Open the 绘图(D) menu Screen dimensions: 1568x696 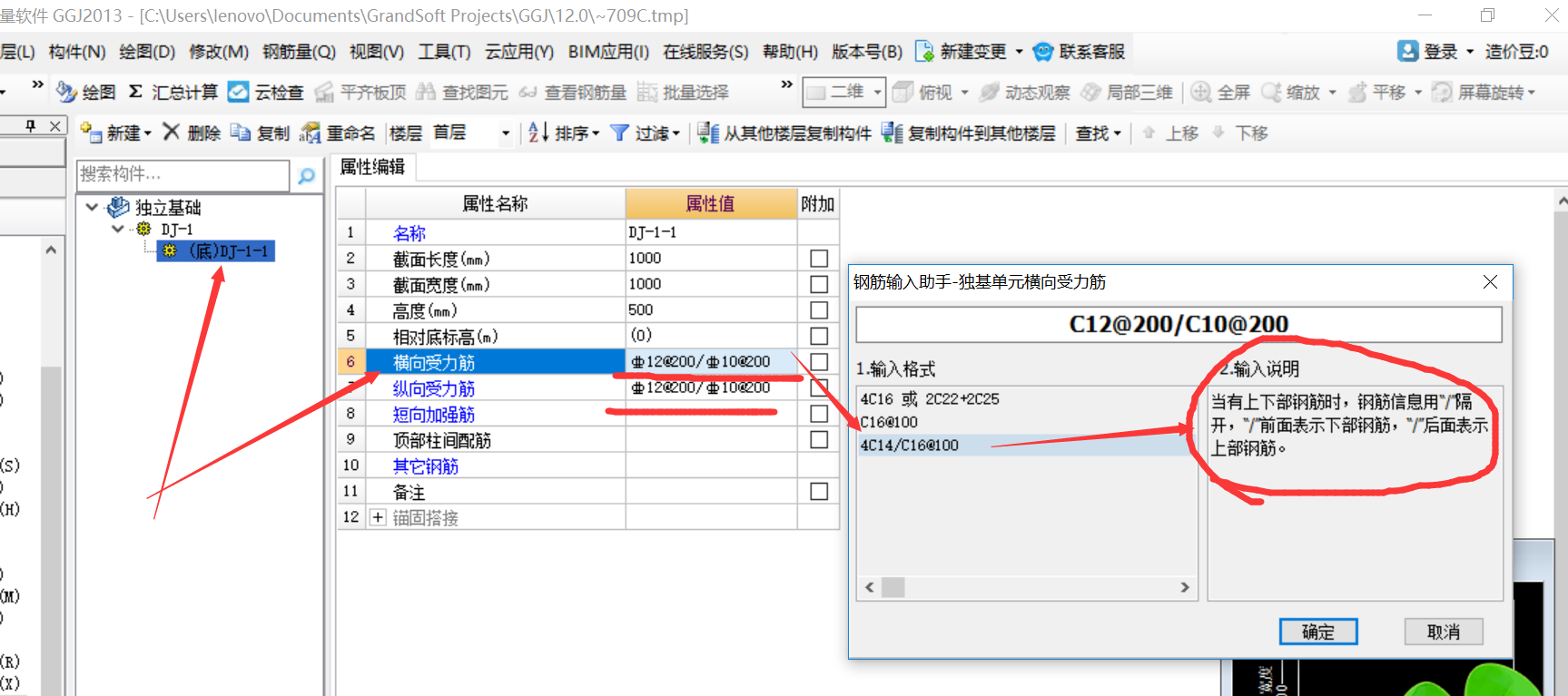tap(147, 52)
